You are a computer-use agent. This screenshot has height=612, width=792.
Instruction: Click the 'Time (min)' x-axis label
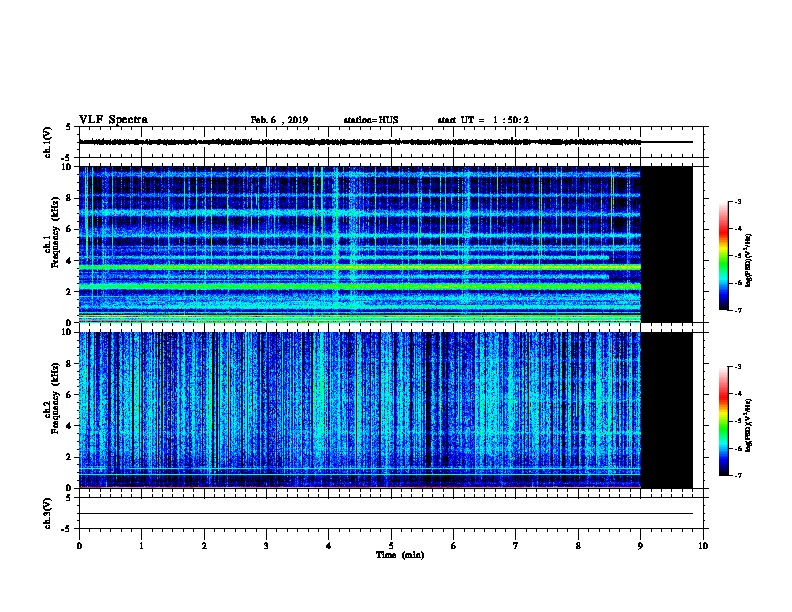400,555
